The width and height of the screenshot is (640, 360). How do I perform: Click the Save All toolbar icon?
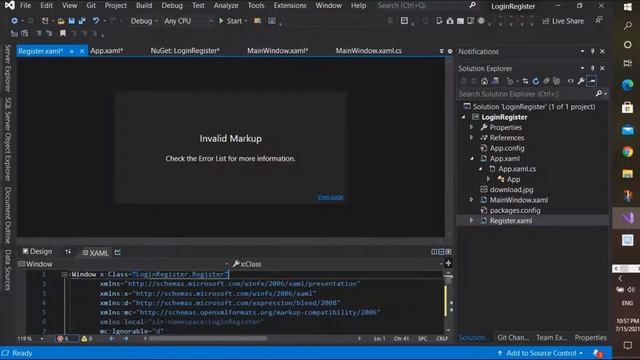pos(82,21)
